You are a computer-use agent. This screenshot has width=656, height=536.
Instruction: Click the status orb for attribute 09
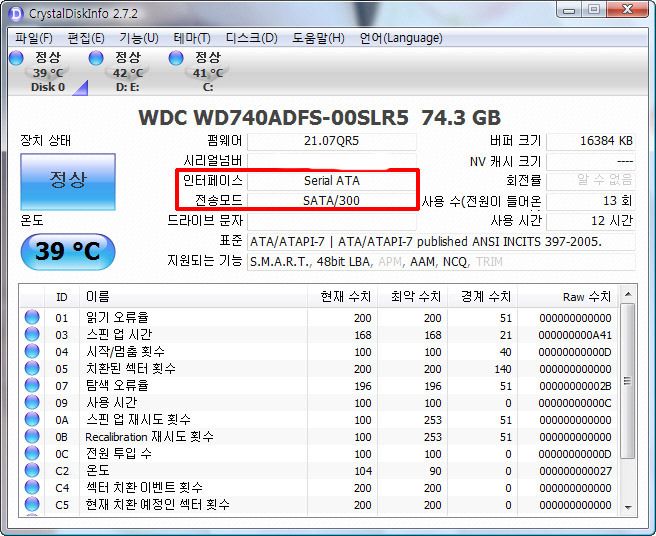click(32, 403)
